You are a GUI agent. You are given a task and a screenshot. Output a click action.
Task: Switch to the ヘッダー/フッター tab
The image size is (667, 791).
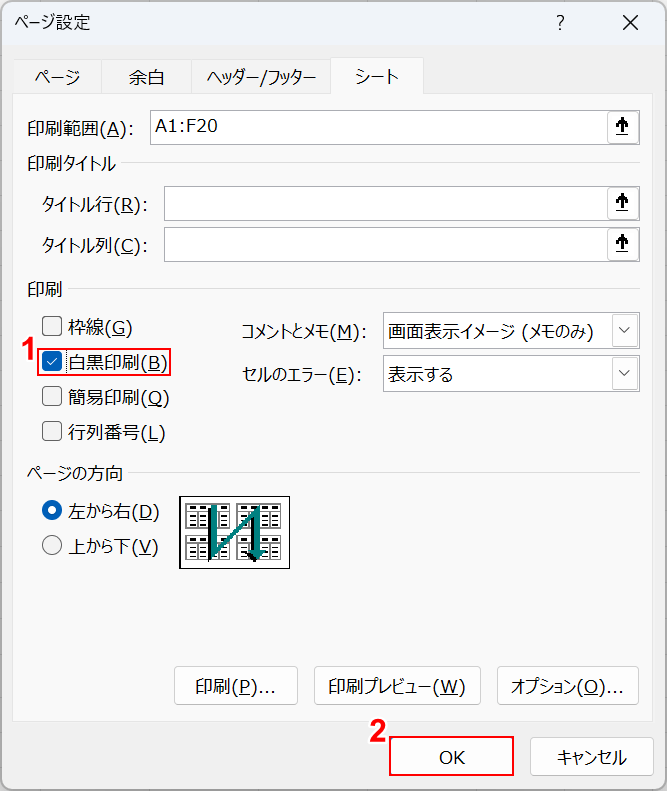261,77
